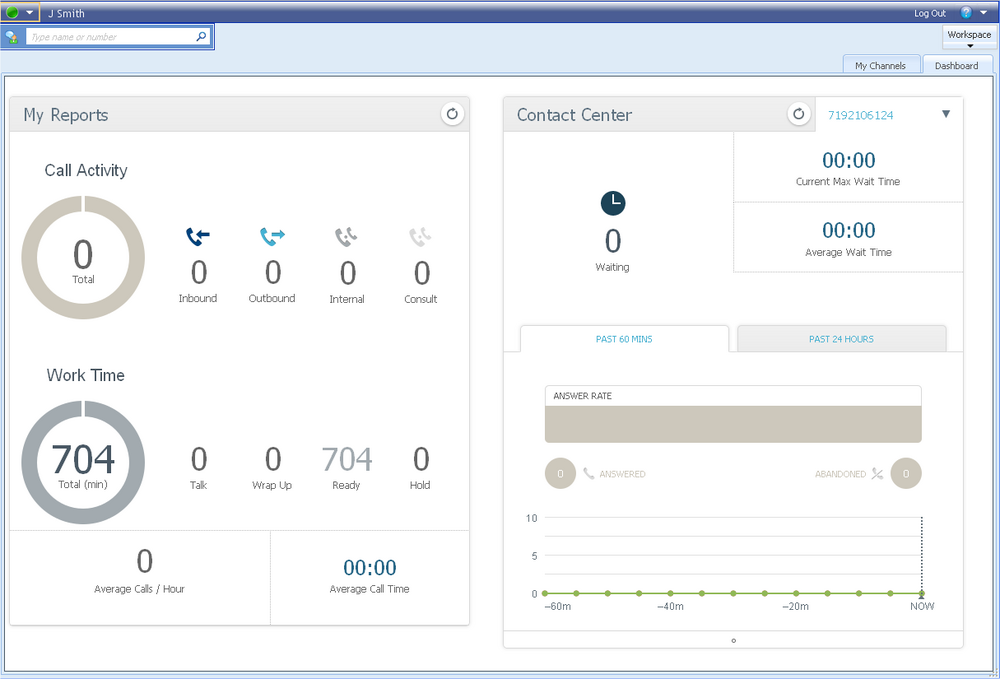Click the Inbound call icon
The width and height of the screenshot is (1000, 679).
(198, 237)
